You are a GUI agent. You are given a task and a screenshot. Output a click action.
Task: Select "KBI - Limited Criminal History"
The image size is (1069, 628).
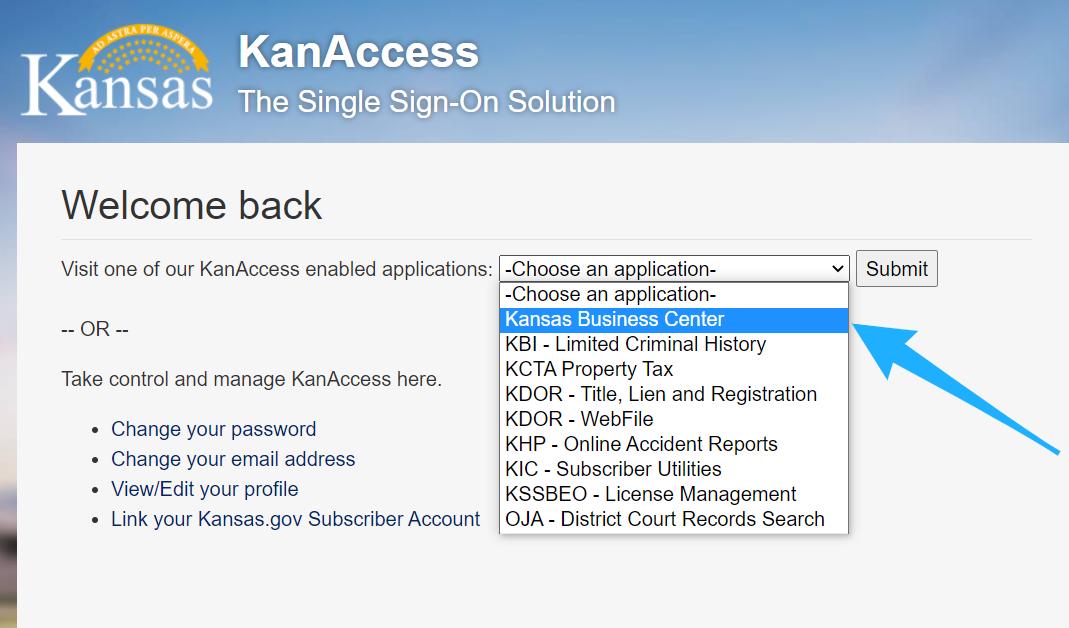pos(637,344)
